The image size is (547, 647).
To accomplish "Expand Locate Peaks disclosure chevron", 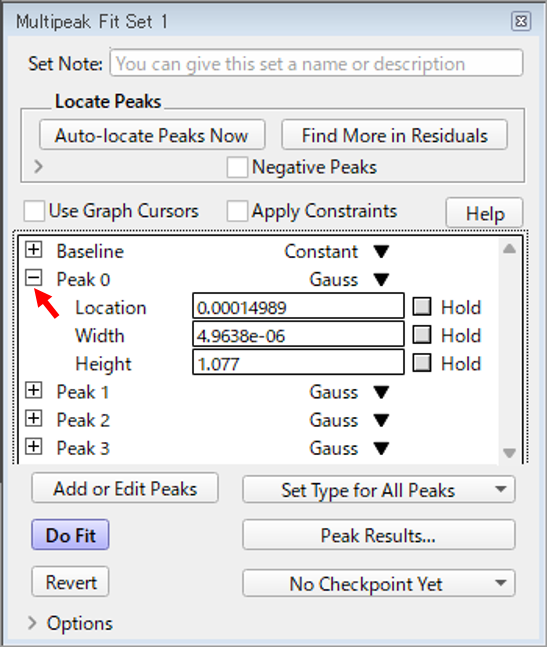I will [38, 167].
